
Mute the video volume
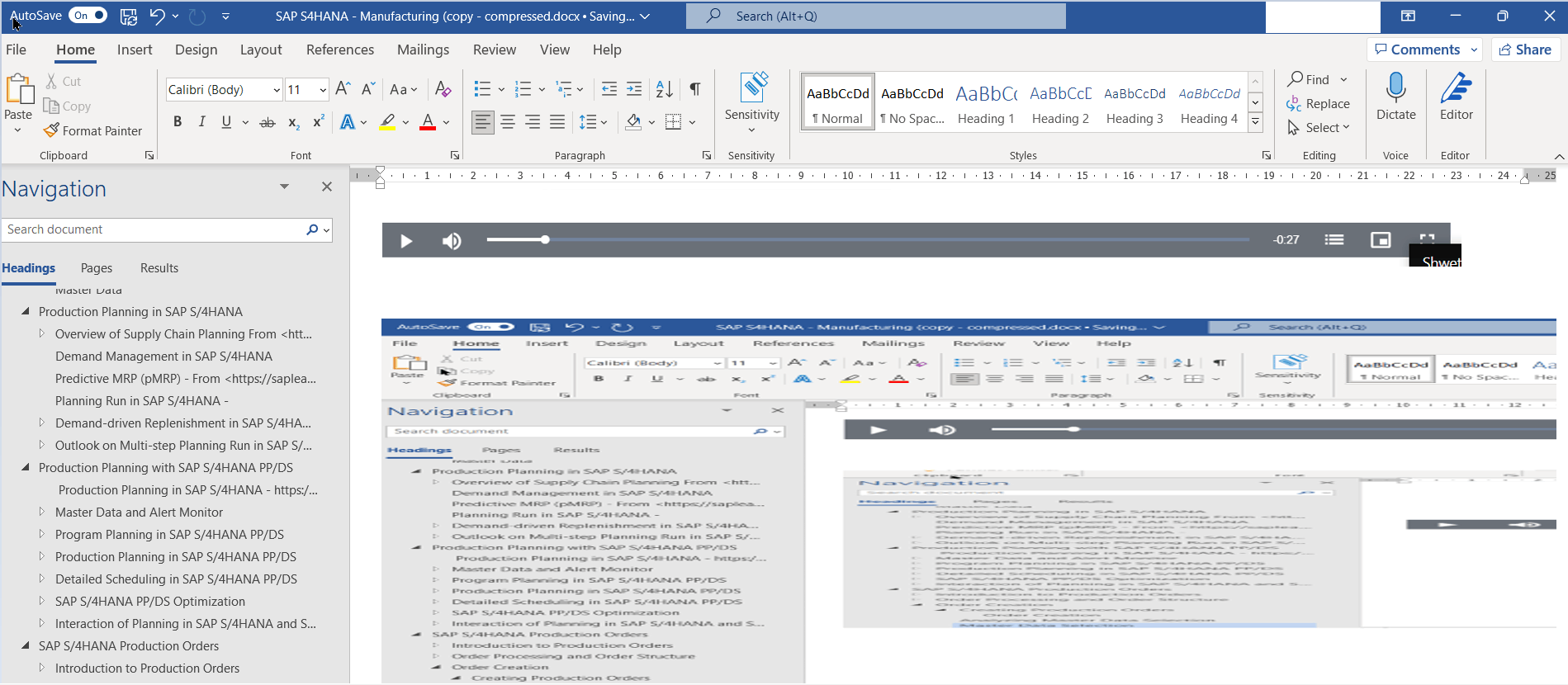coord(451,240)
